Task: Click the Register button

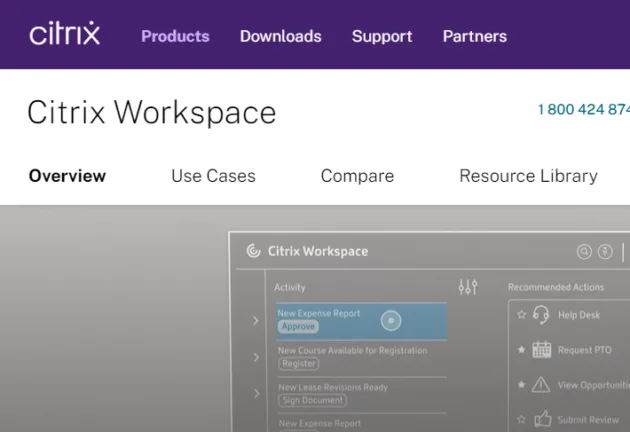Action: click(299, 363)
